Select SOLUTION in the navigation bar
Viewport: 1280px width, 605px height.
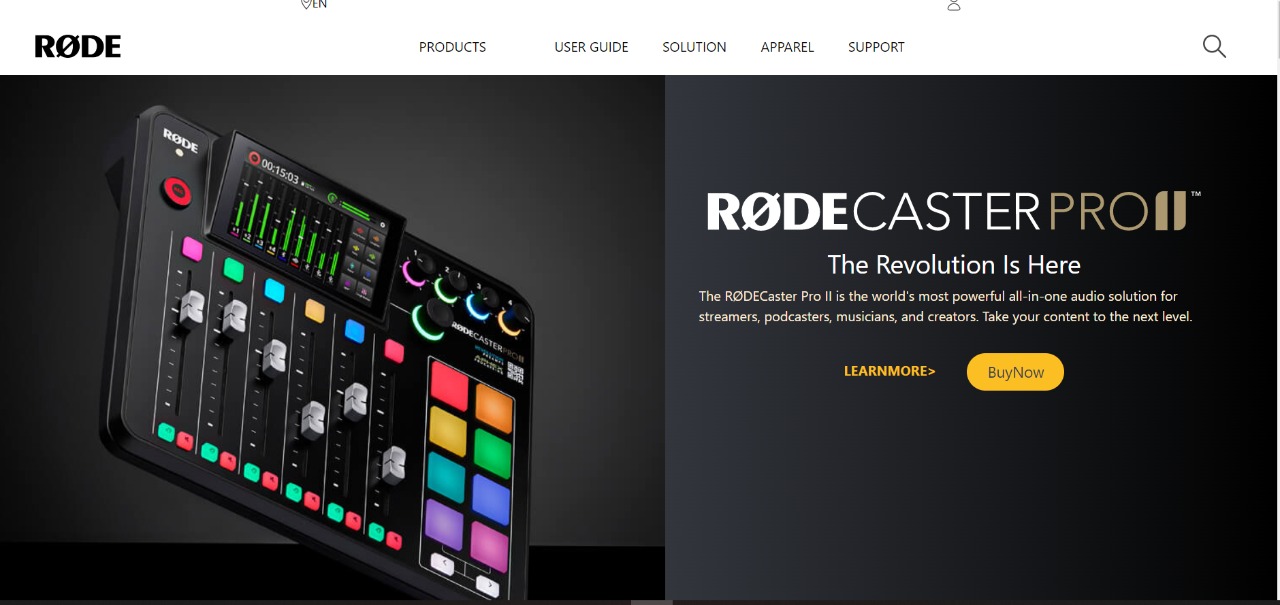[x=694, y=47]
